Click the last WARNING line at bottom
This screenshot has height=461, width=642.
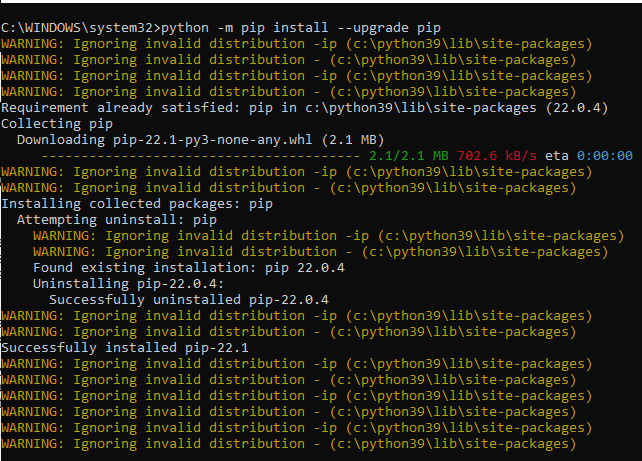point(289,444)
